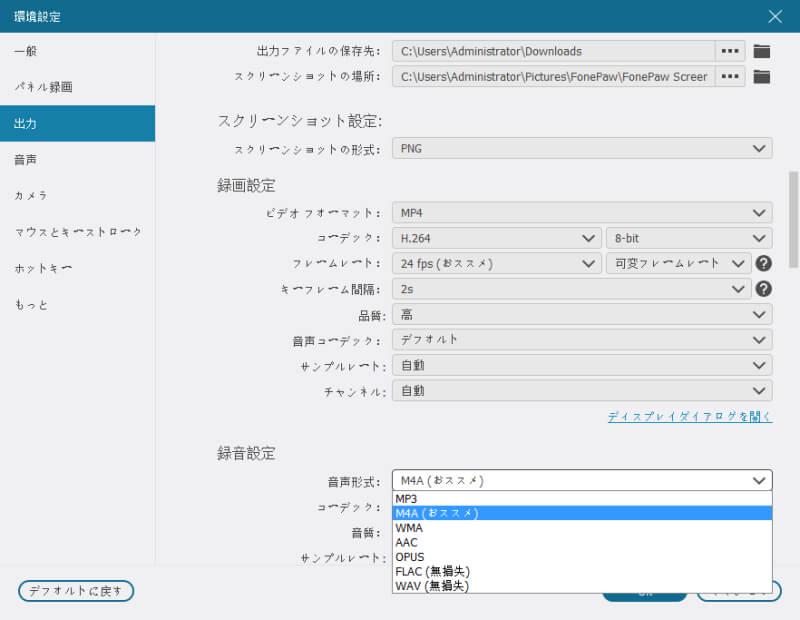Open the もっと settings tab
This screenshot has height=620, width=800.
click(x=78, y=305)
